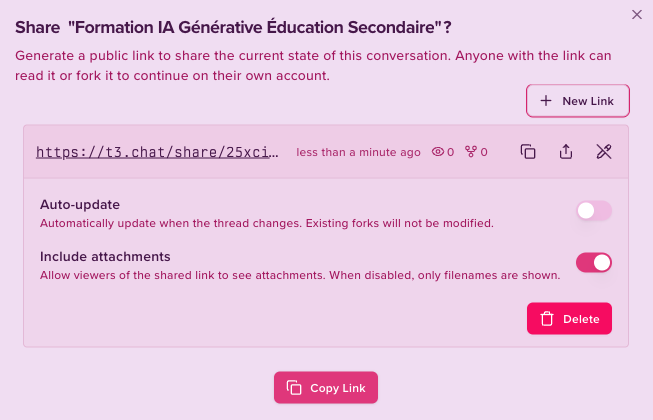
Task: Create a New Link
Action: 578,101
